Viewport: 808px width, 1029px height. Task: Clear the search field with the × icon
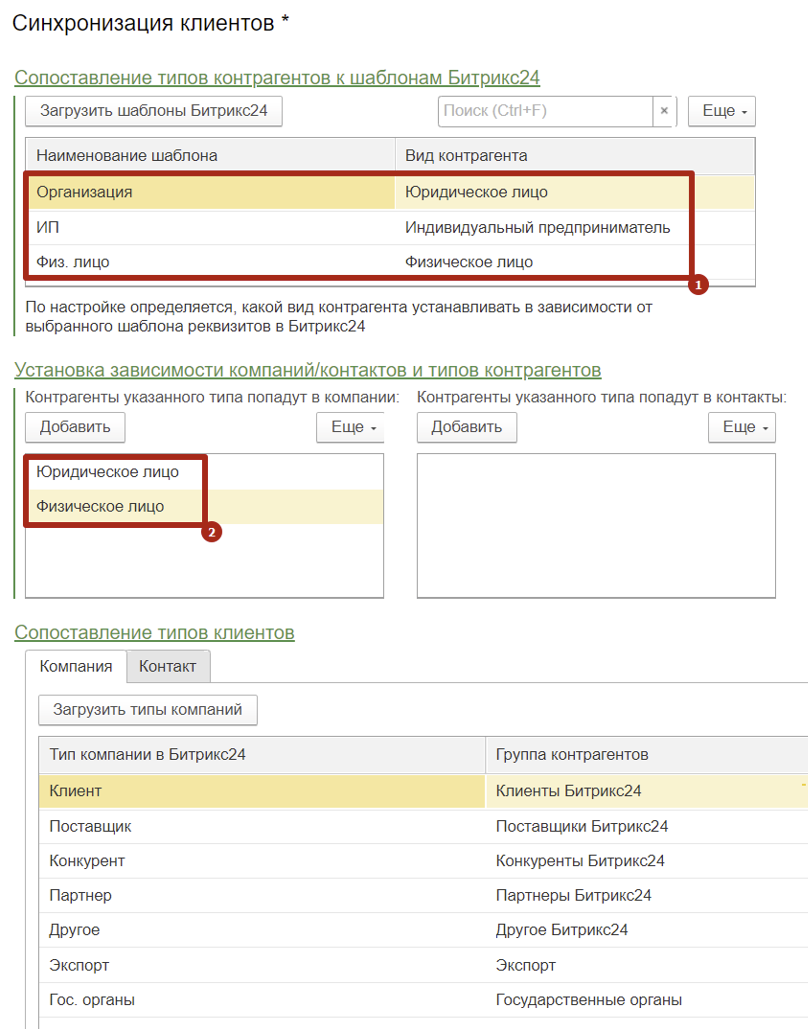click(664, 111)
